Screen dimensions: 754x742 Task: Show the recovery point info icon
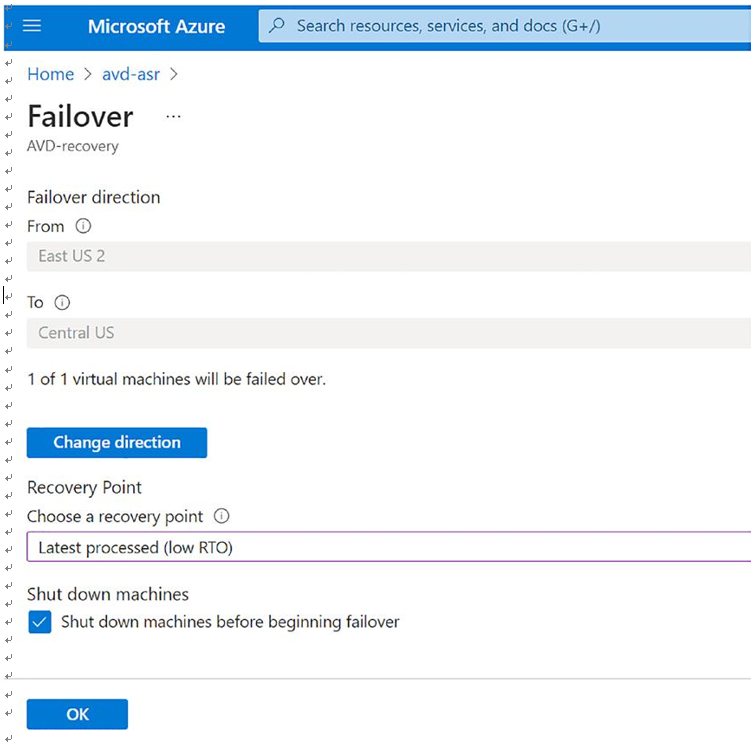coord(221,516)
